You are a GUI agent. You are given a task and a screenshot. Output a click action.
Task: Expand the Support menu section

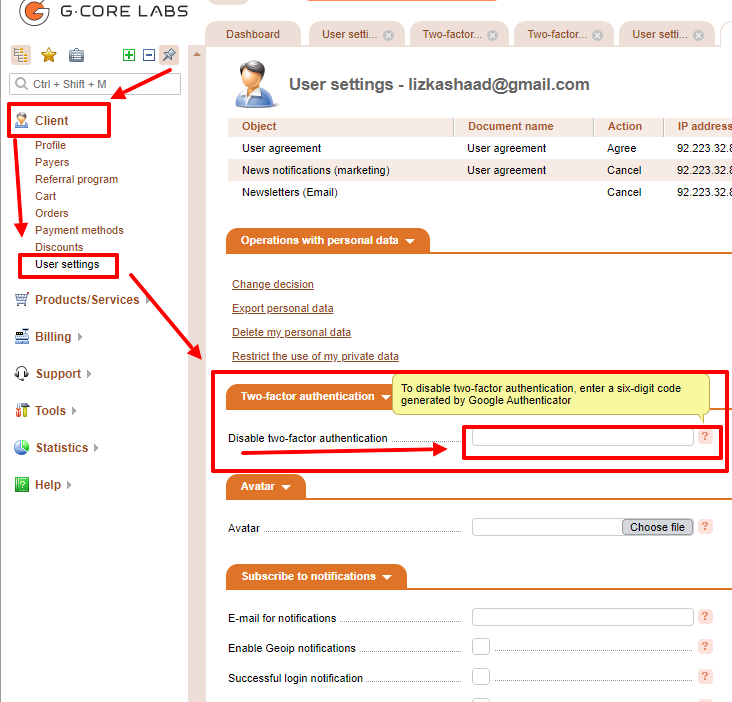(x=89, y=374)
